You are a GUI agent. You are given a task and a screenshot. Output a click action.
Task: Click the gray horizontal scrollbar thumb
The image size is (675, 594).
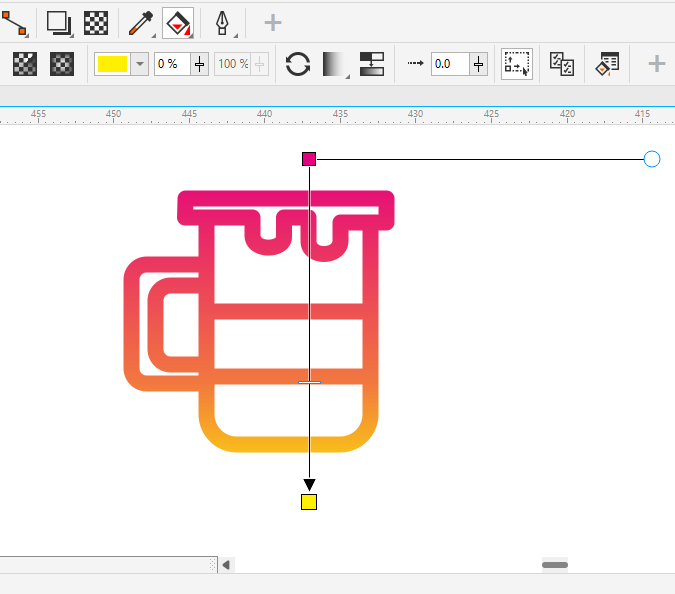pyautogui.click(x=555, y=565)
